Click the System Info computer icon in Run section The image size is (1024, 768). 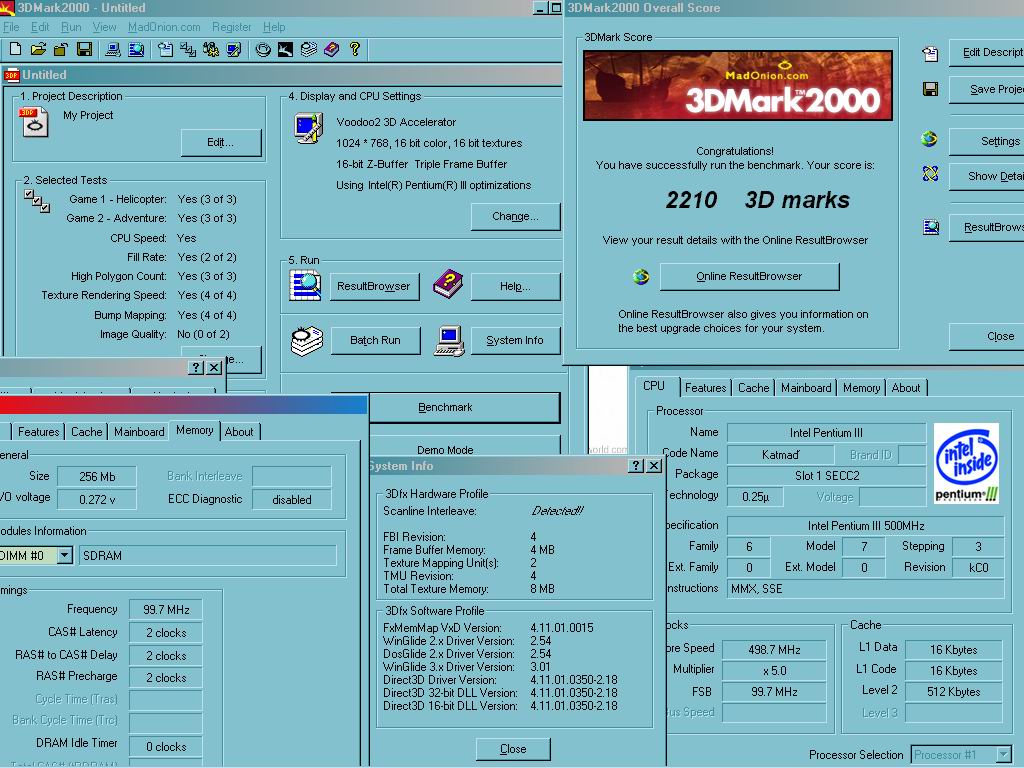pyautogui.click(x=449, y=341)
